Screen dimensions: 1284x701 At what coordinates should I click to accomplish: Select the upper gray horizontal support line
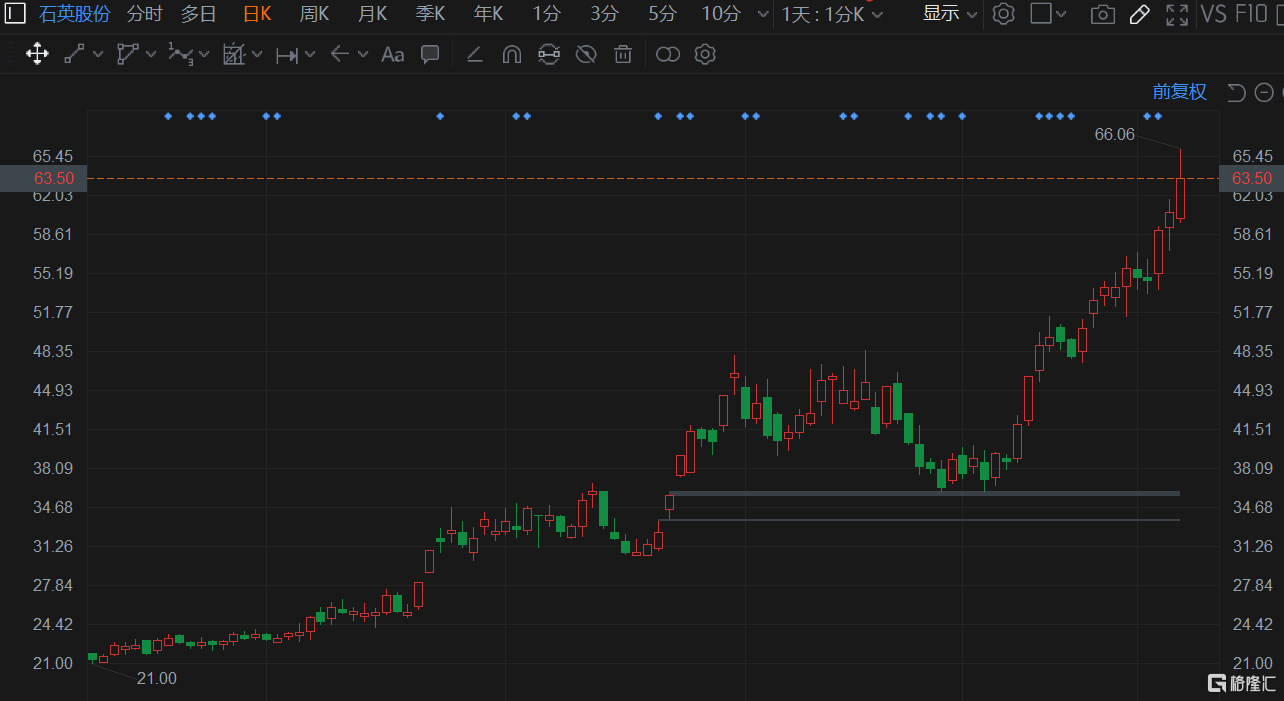click(924, 493)
